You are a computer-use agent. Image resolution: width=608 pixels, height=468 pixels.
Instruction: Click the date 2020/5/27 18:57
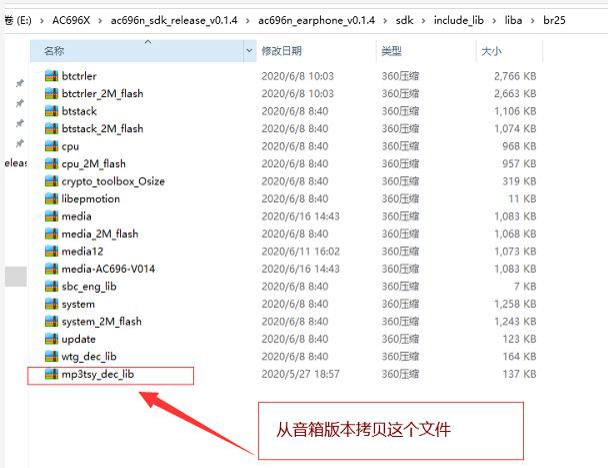pyautogui.click(x=301, y=374)
